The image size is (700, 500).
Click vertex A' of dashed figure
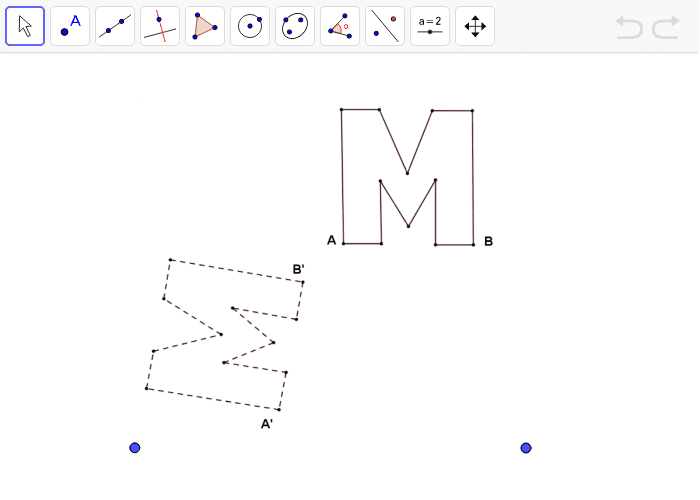(279, 409)
